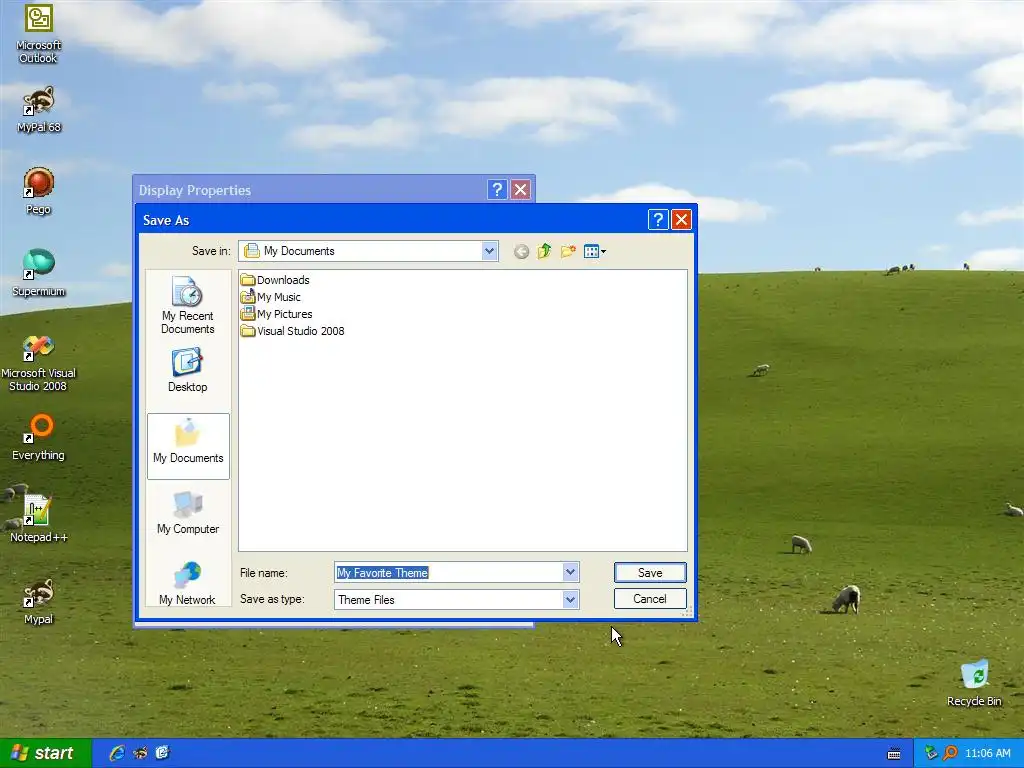The width and height of the screenshot is (1024, 768).
Task: Open the Start menu
Action: 45,753
